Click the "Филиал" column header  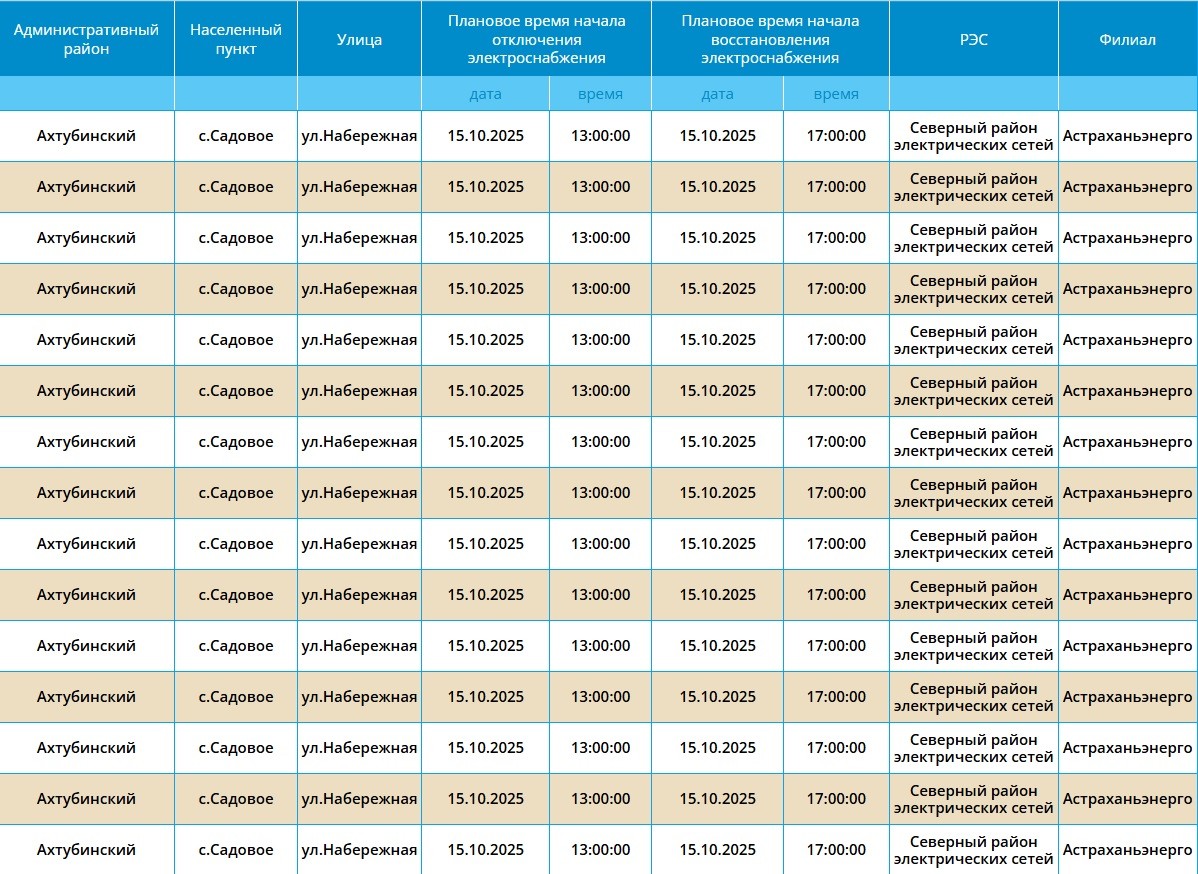pyautogui.click(x=1127, y=39)
